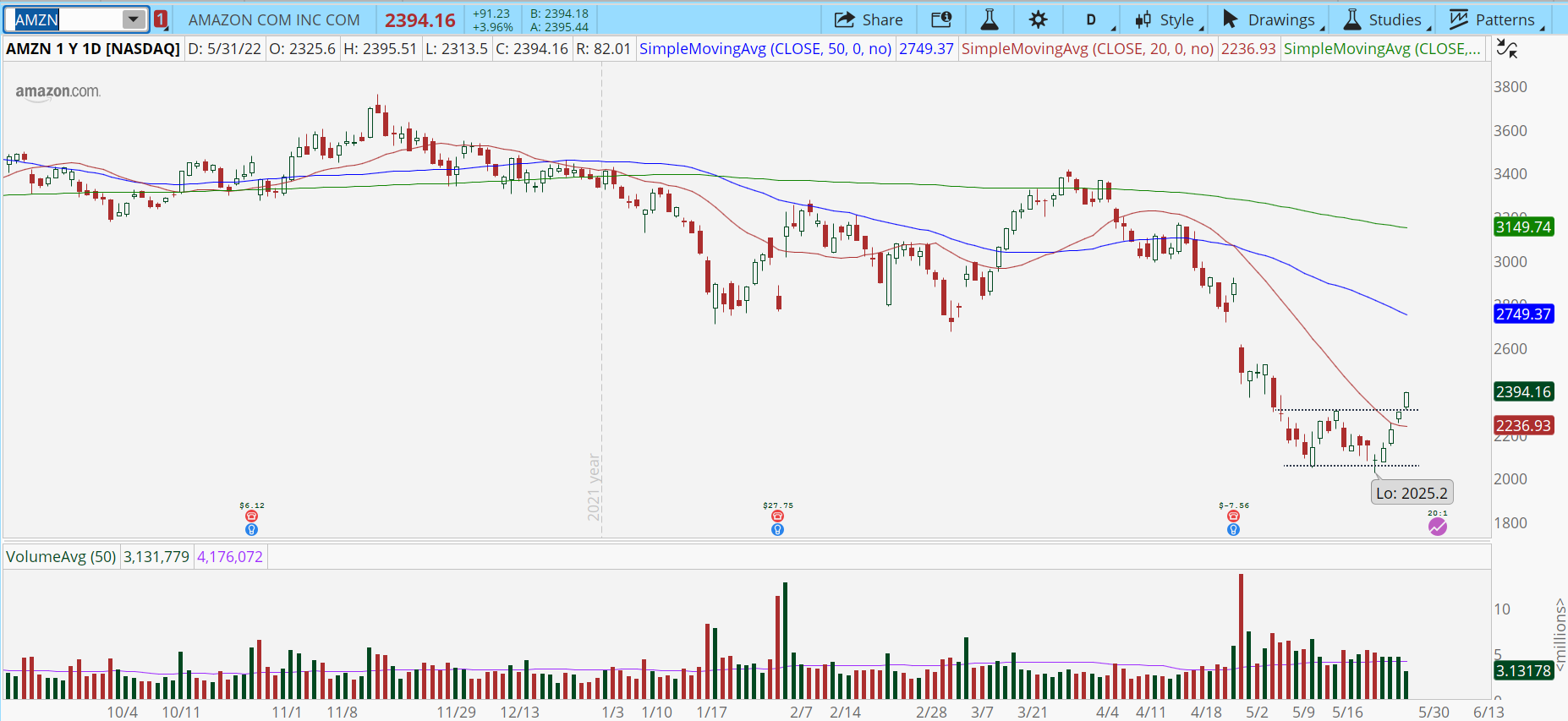Click the blue lightbulb icon below the $27.75 earnings
1568x721 pixels.
[777, 529]
